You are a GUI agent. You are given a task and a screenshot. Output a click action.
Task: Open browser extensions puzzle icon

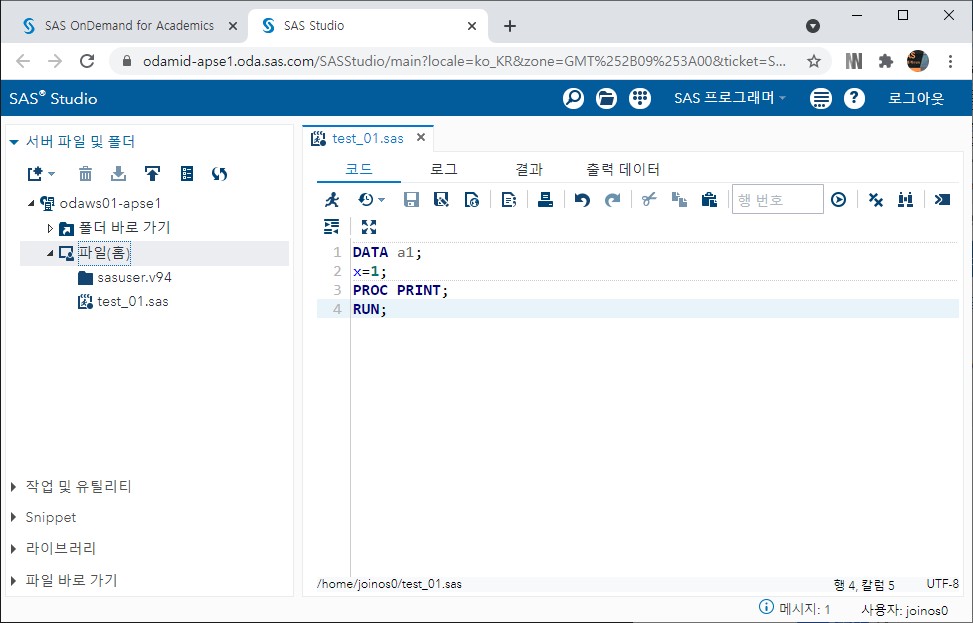[x=886, y=61]
